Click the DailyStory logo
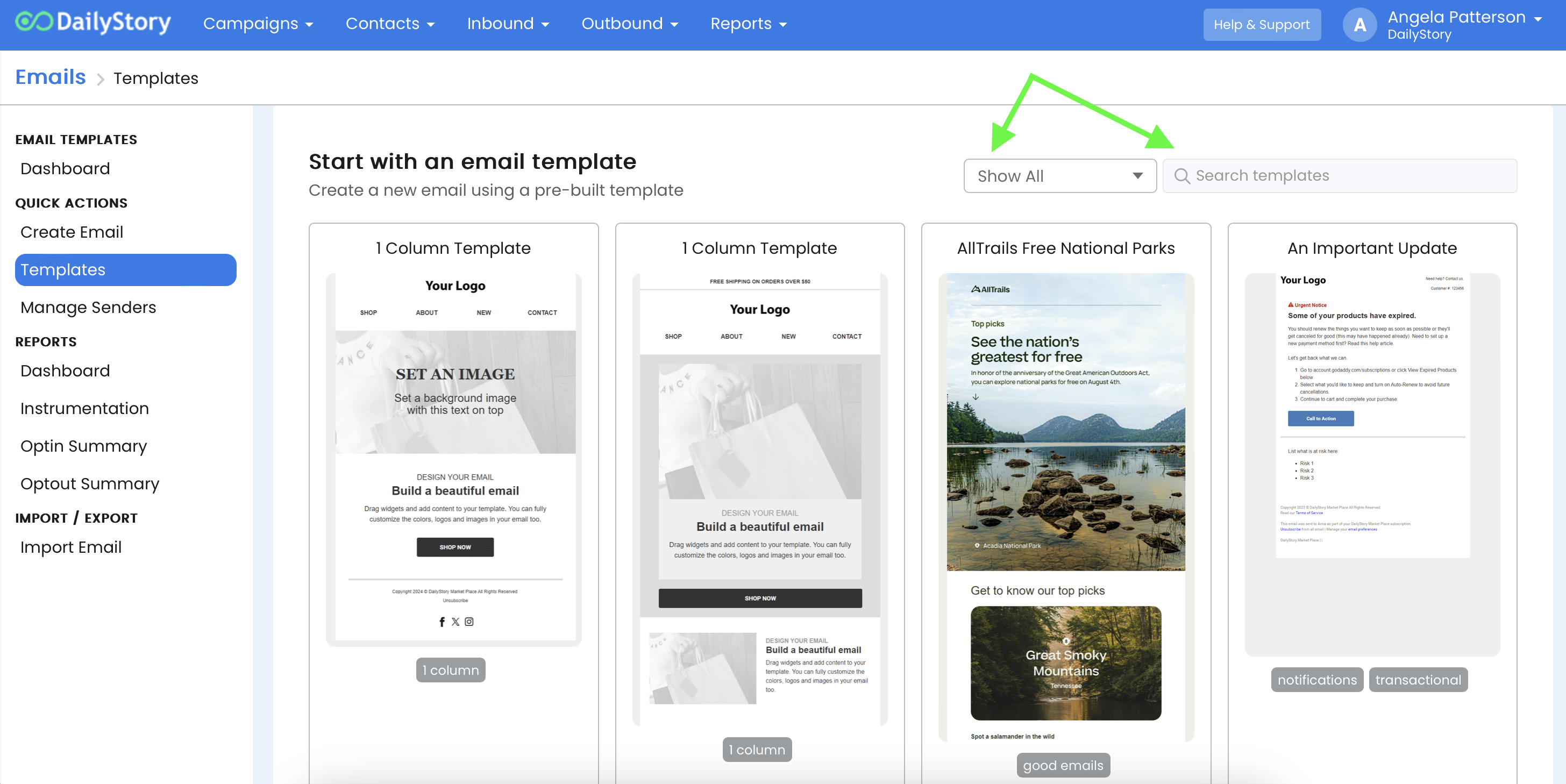1566x784 pixels. tap(92, 23)
